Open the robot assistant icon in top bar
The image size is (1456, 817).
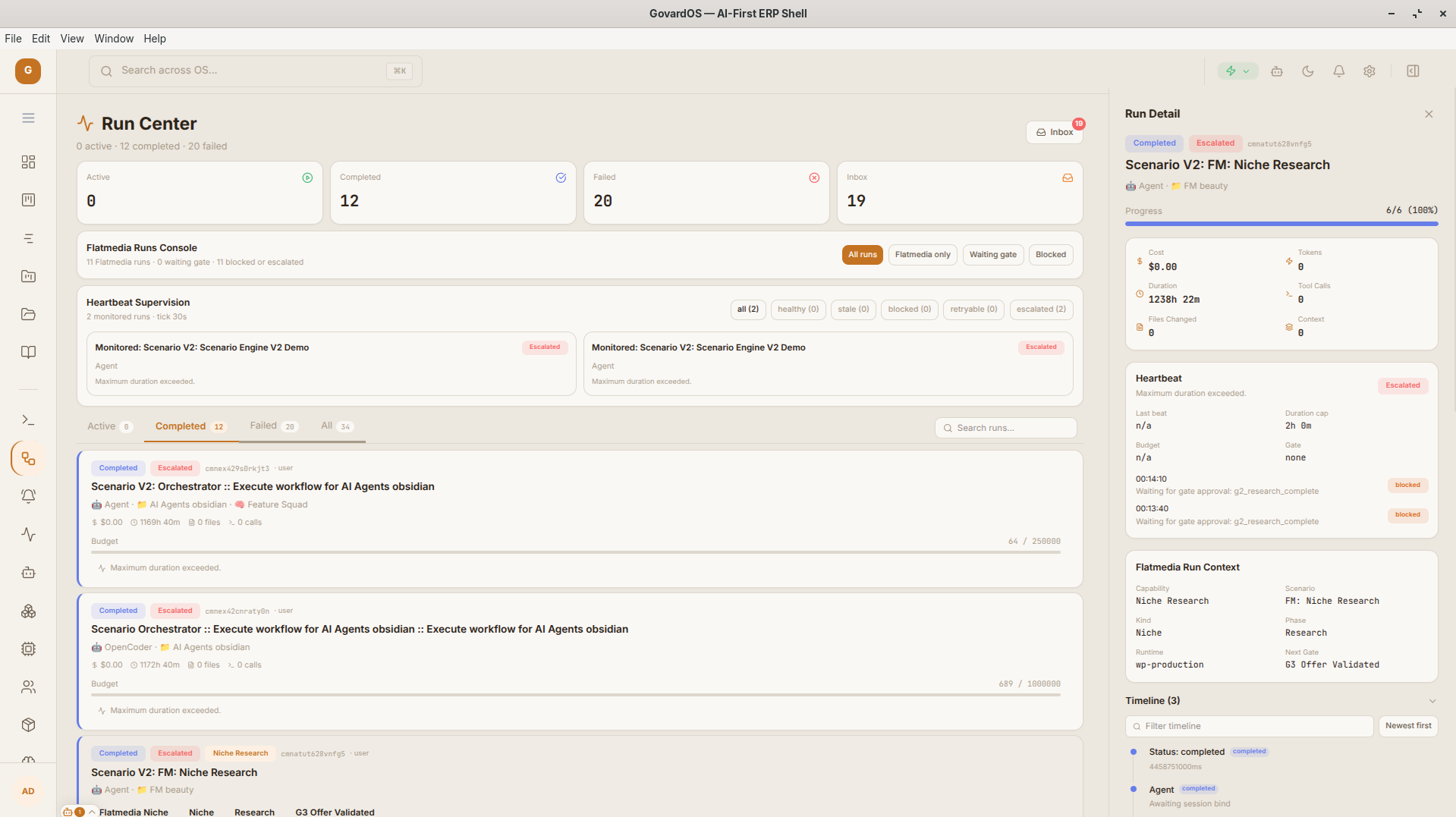click(1277, 71)
